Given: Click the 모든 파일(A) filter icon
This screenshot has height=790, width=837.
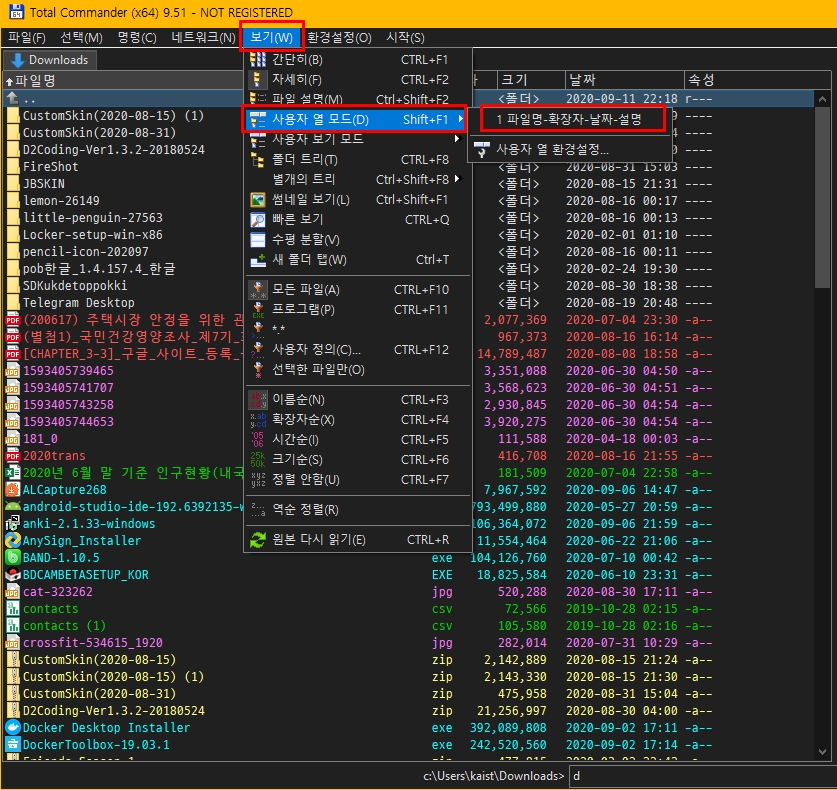Looking at the screenshot, I should tap(258, 290).
